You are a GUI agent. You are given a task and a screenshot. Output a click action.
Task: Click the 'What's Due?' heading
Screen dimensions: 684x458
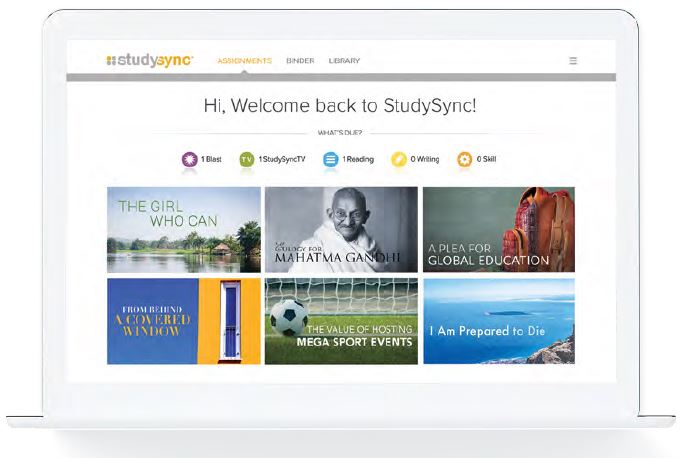[340, 133]
